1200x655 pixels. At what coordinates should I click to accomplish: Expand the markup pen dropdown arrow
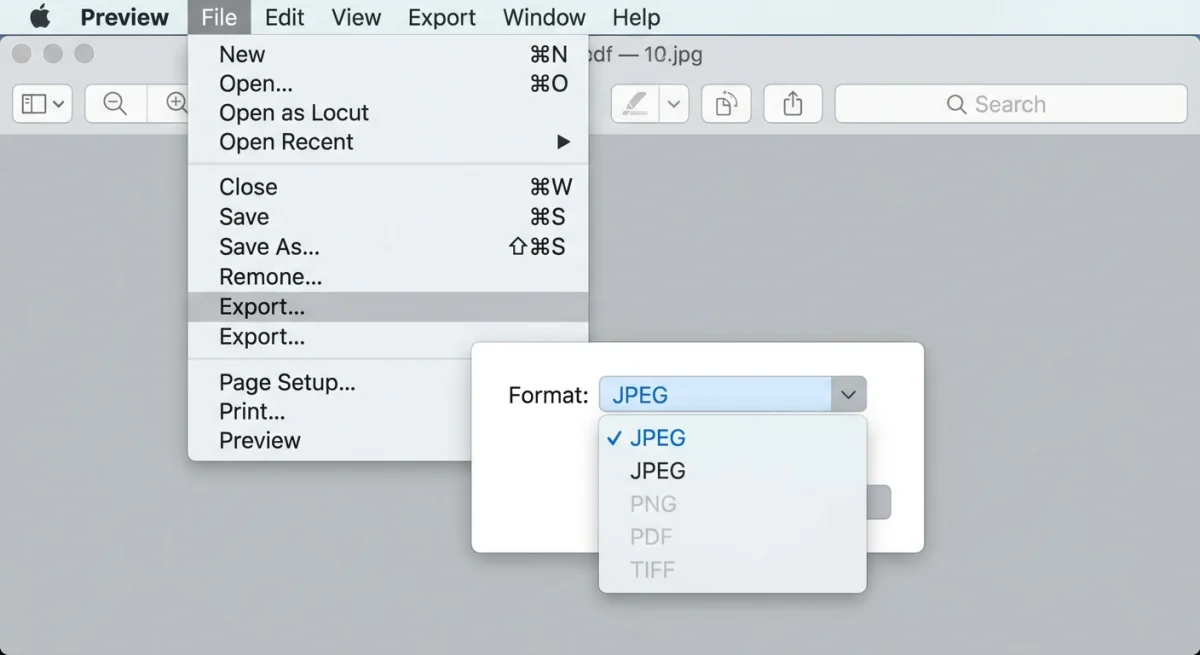674,104
